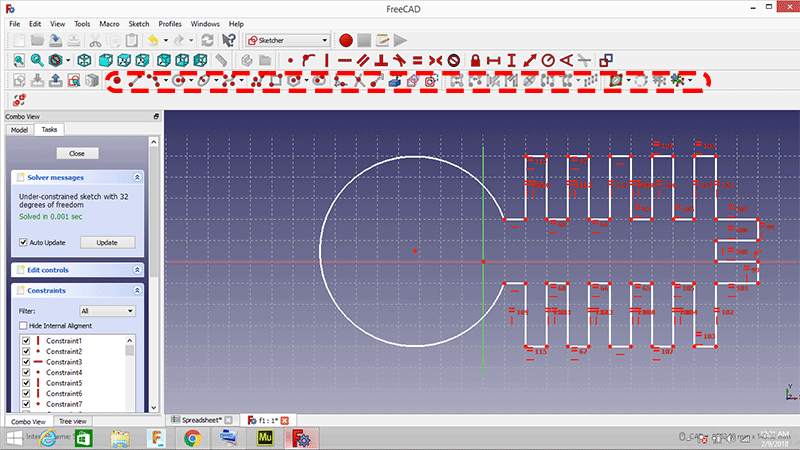This screenshot has height=450, width=800.
Task: Open the Sketcher workbench dropdown
Action: click(288, 40)
